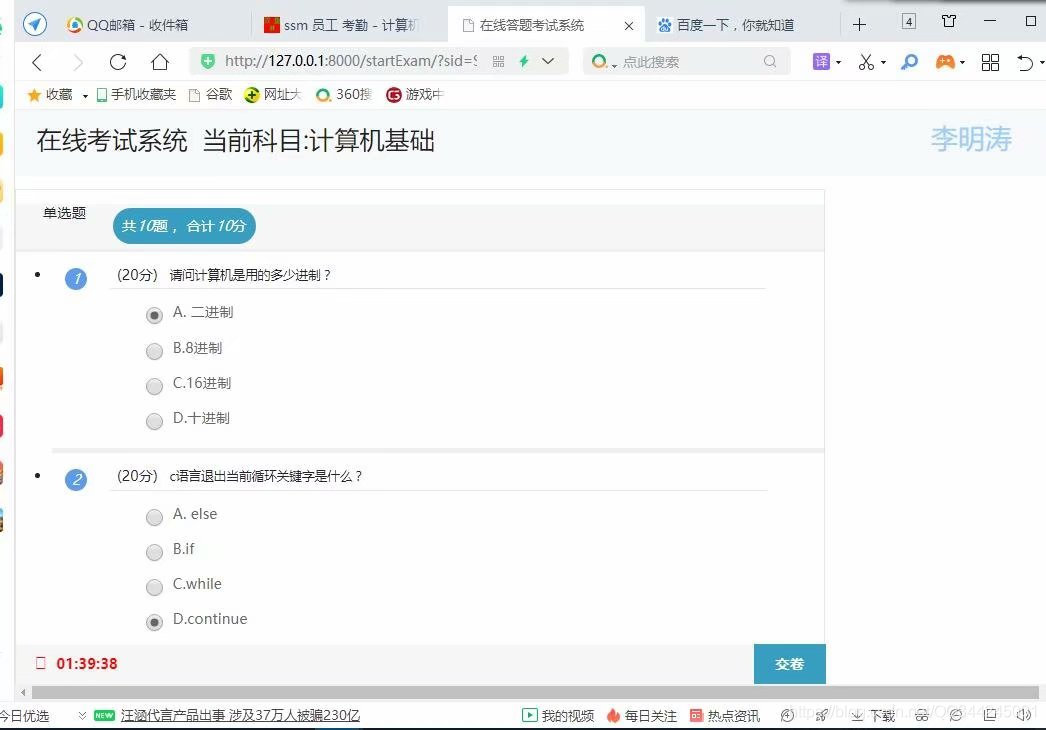
Task: Open 我的视频 in status bar
Action: (558, 716)
